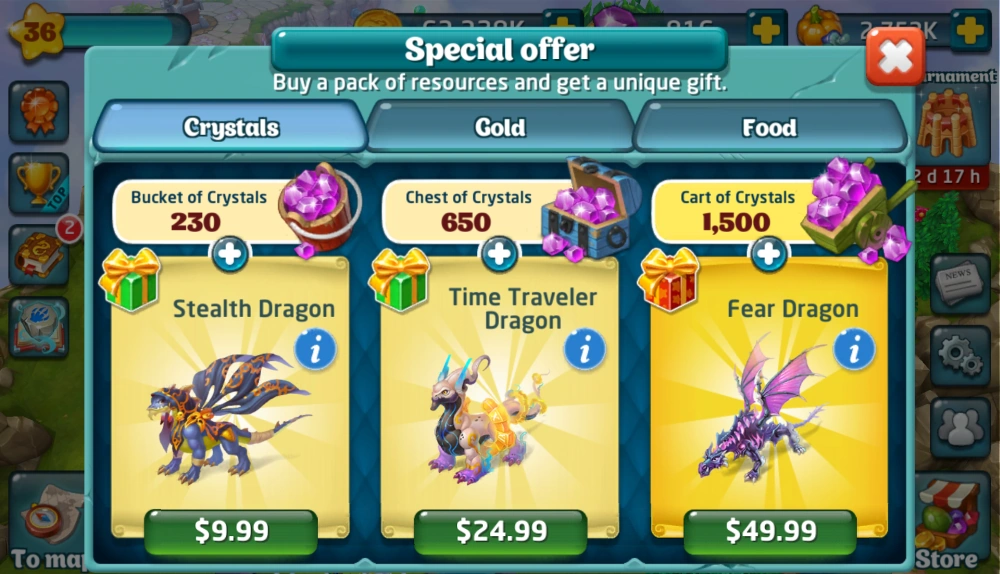
Task: Select the Crystals tab
Action: pyautogui.click(x=231, y=126)
